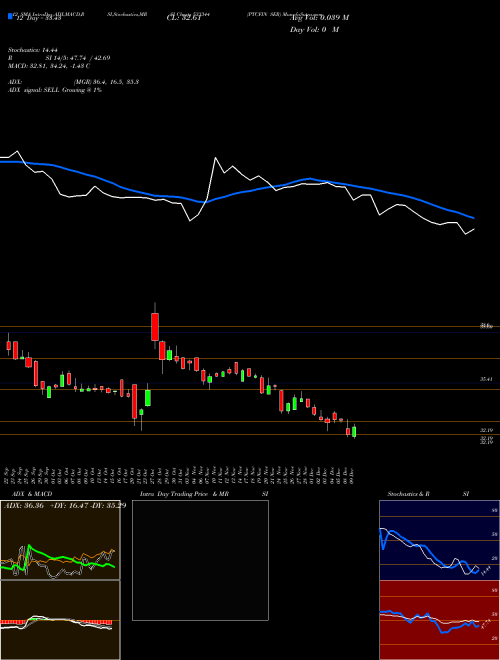500x660 pixels.
Task: Open the ADX indicator mini chart
Action: (60, 540)
